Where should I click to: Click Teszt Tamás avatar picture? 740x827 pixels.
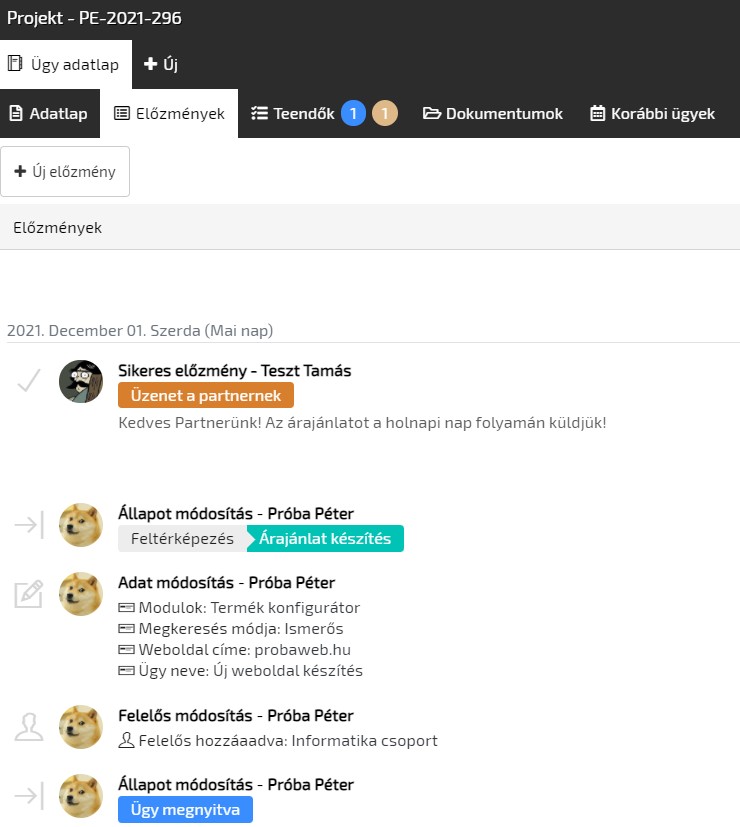pos(81,381)
